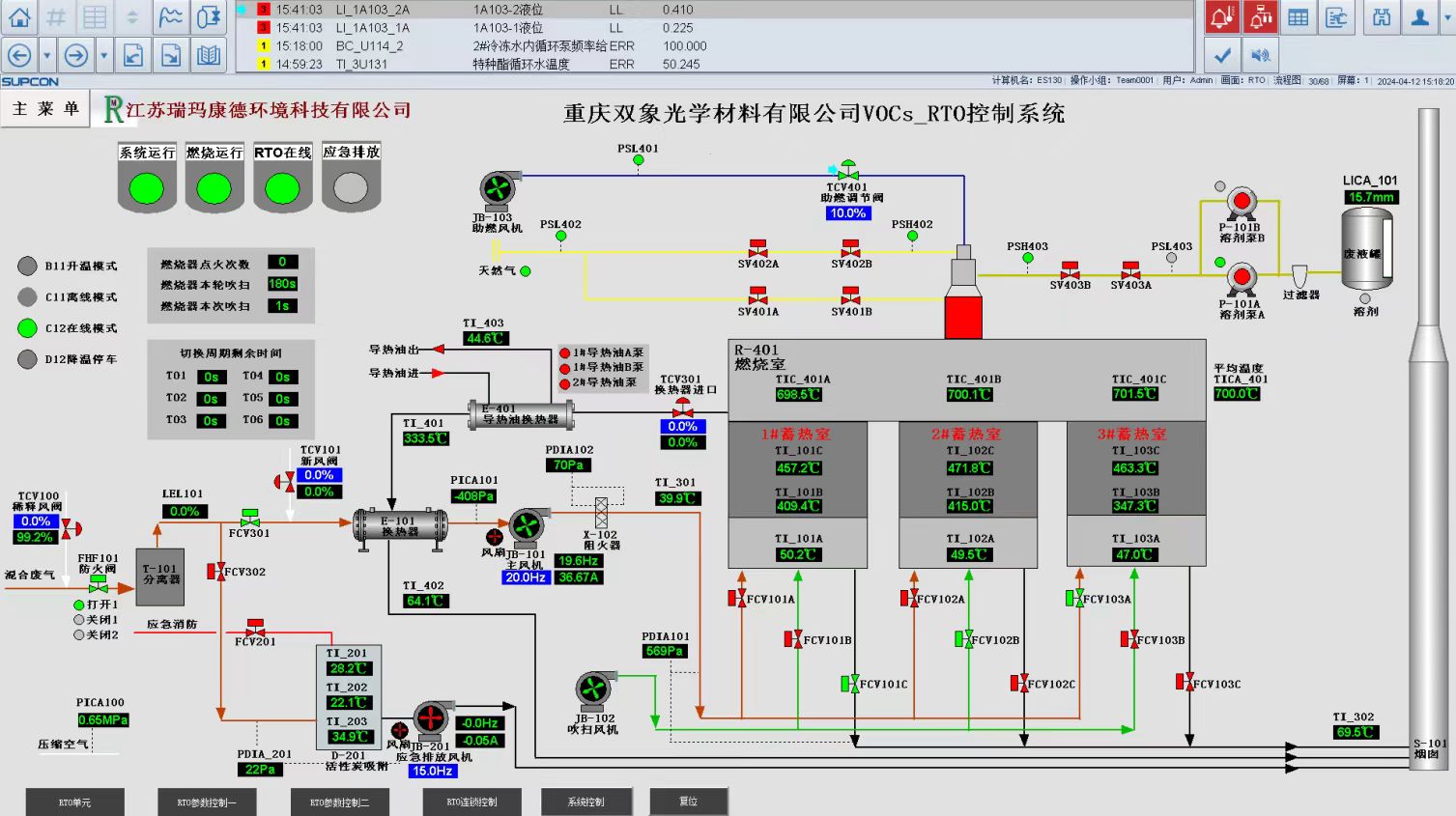Acknowledge alarms with the checkmark icon
Image resolution: width=1456 pixels, height=816 pixels.
tap(1222, 55)
